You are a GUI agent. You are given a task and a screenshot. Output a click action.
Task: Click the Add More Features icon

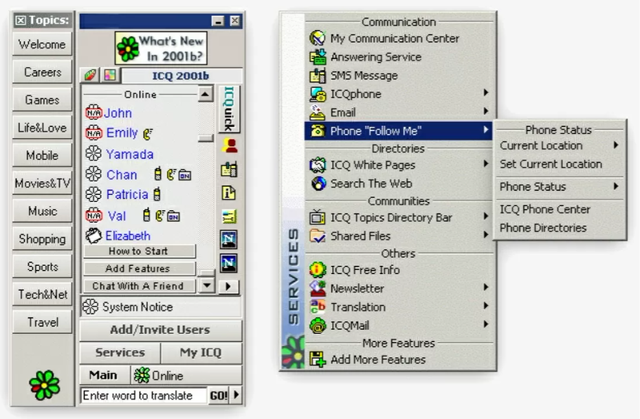tap(318, 359)
